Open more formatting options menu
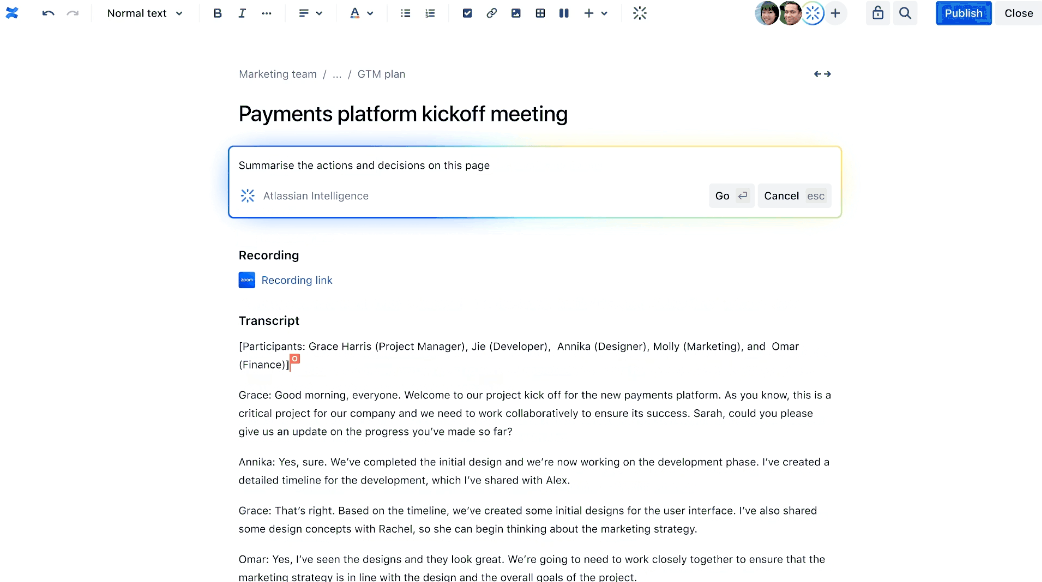This screenshot has width=1042, height=582. tap(266, 13)
